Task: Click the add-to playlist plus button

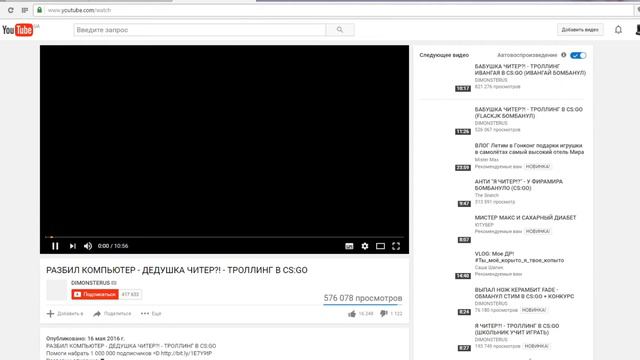Action: [x=64, y=313]
